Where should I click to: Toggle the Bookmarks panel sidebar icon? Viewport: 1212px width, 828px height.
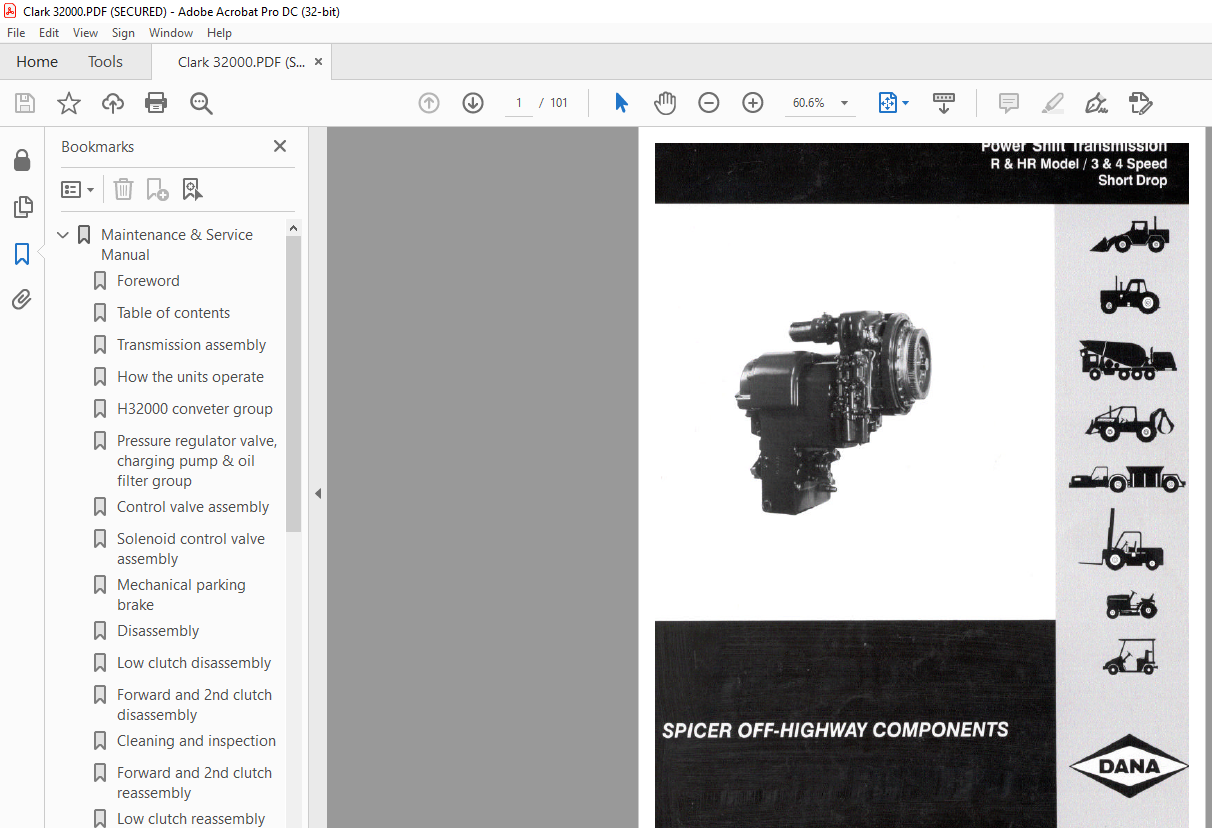[22, 254]
